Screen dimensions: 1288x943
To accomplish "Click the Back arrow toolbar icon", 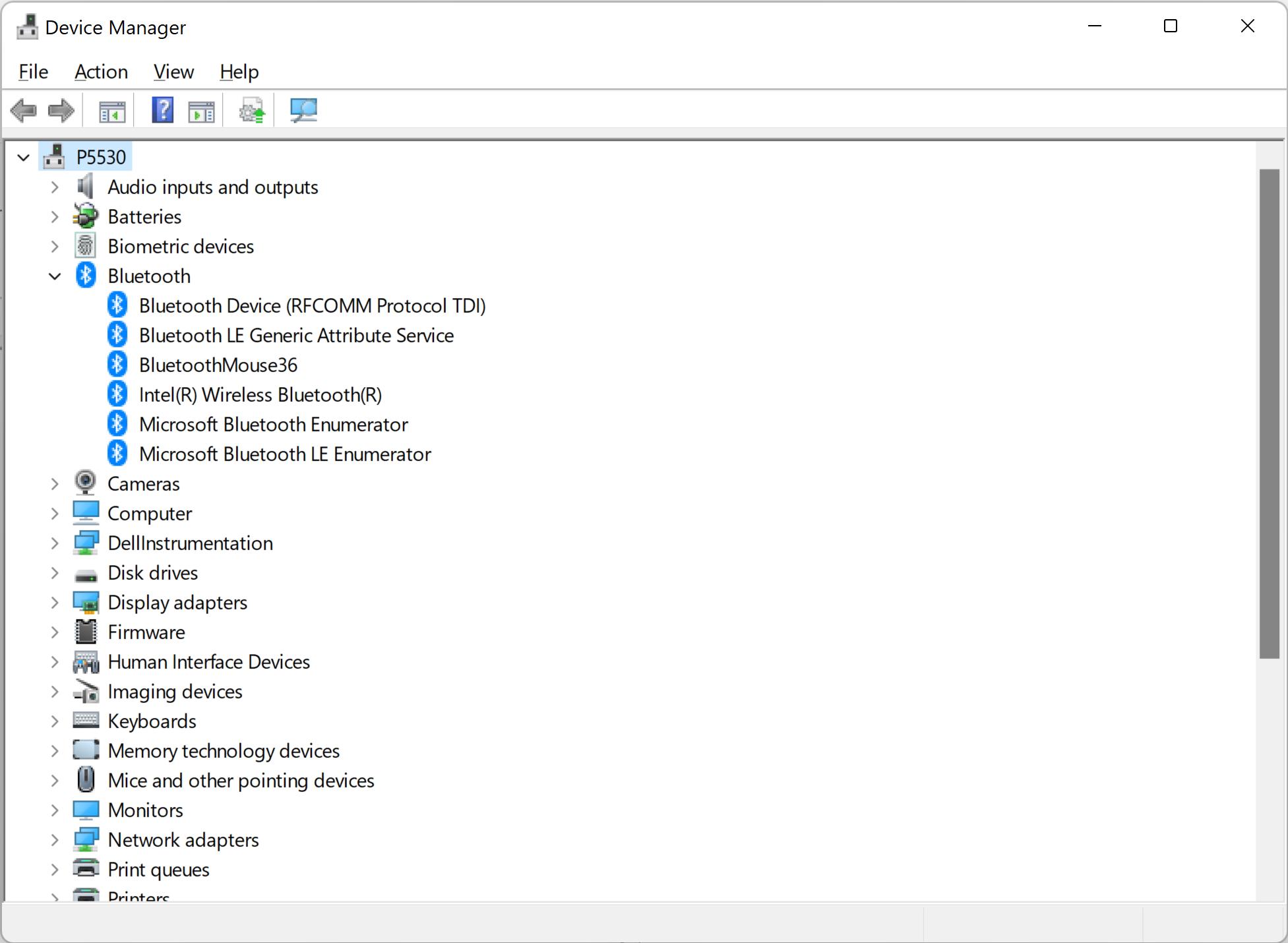I will [24, 111].
